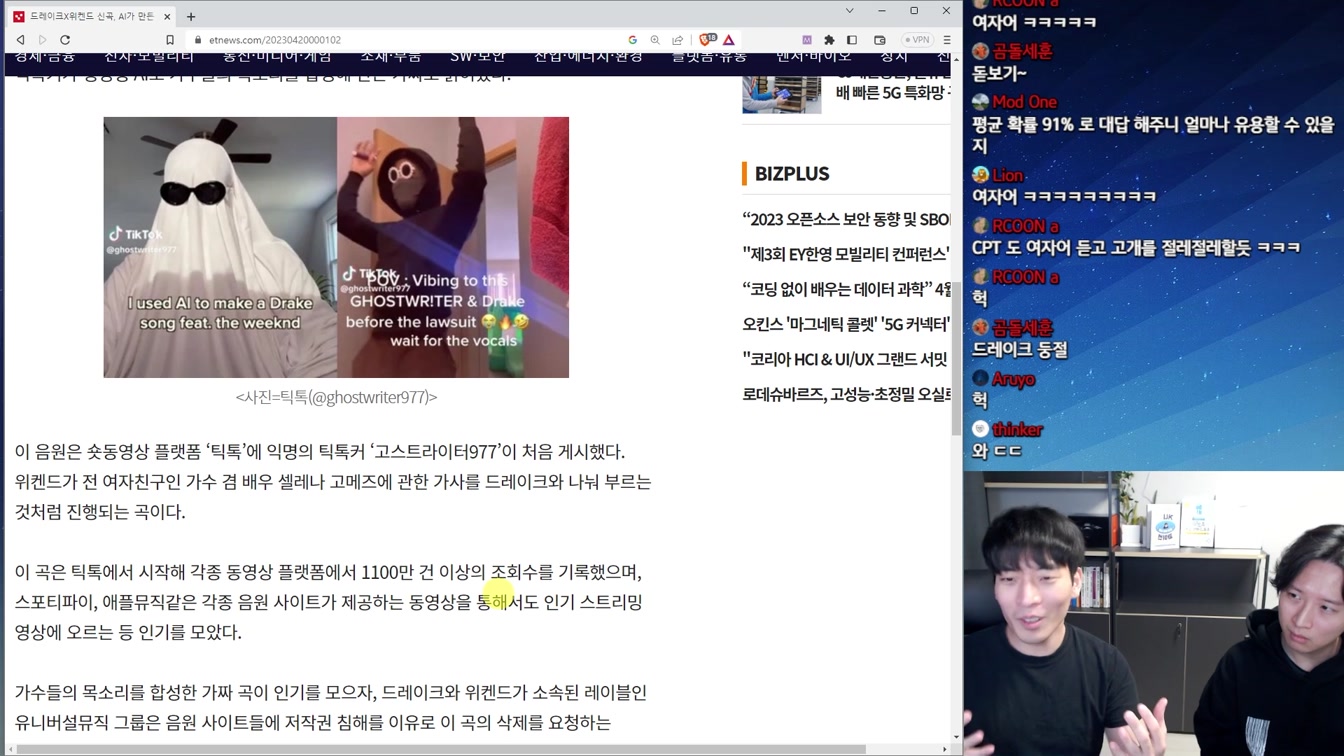Open the 5G 특화망 sidebar article thumbnail
Image resolution: width=1344 pixels, height=756 pixels.
[x=782, y=94]
